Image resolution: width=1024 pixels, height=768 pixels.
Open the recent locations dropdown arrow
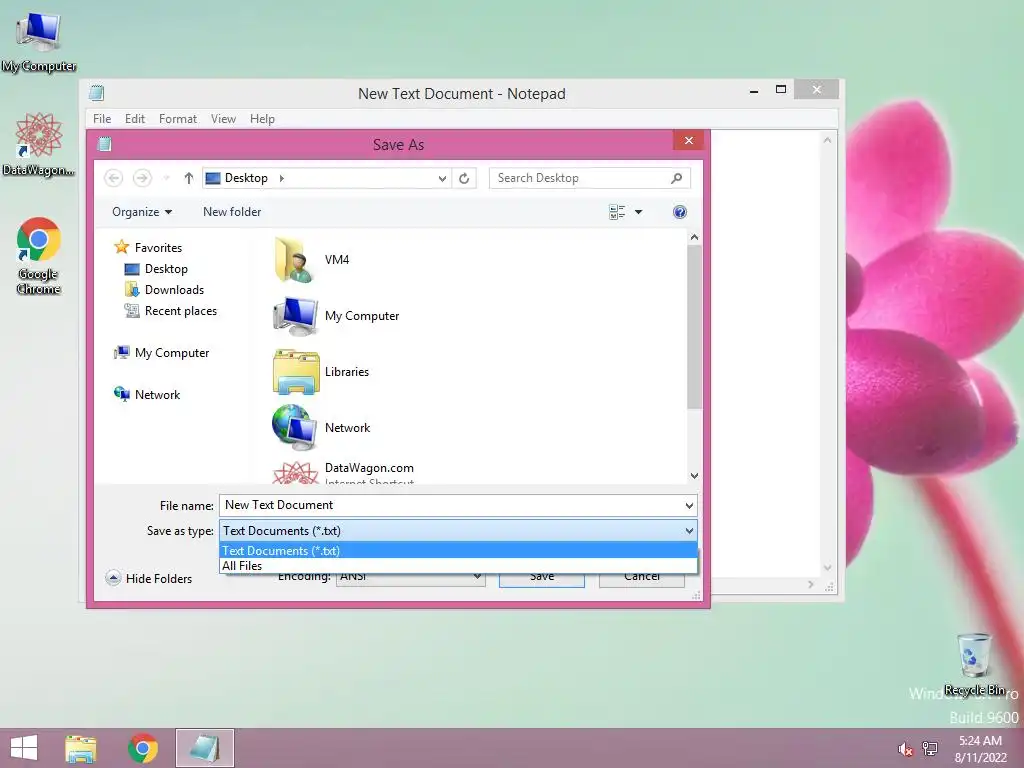[166, 178]
